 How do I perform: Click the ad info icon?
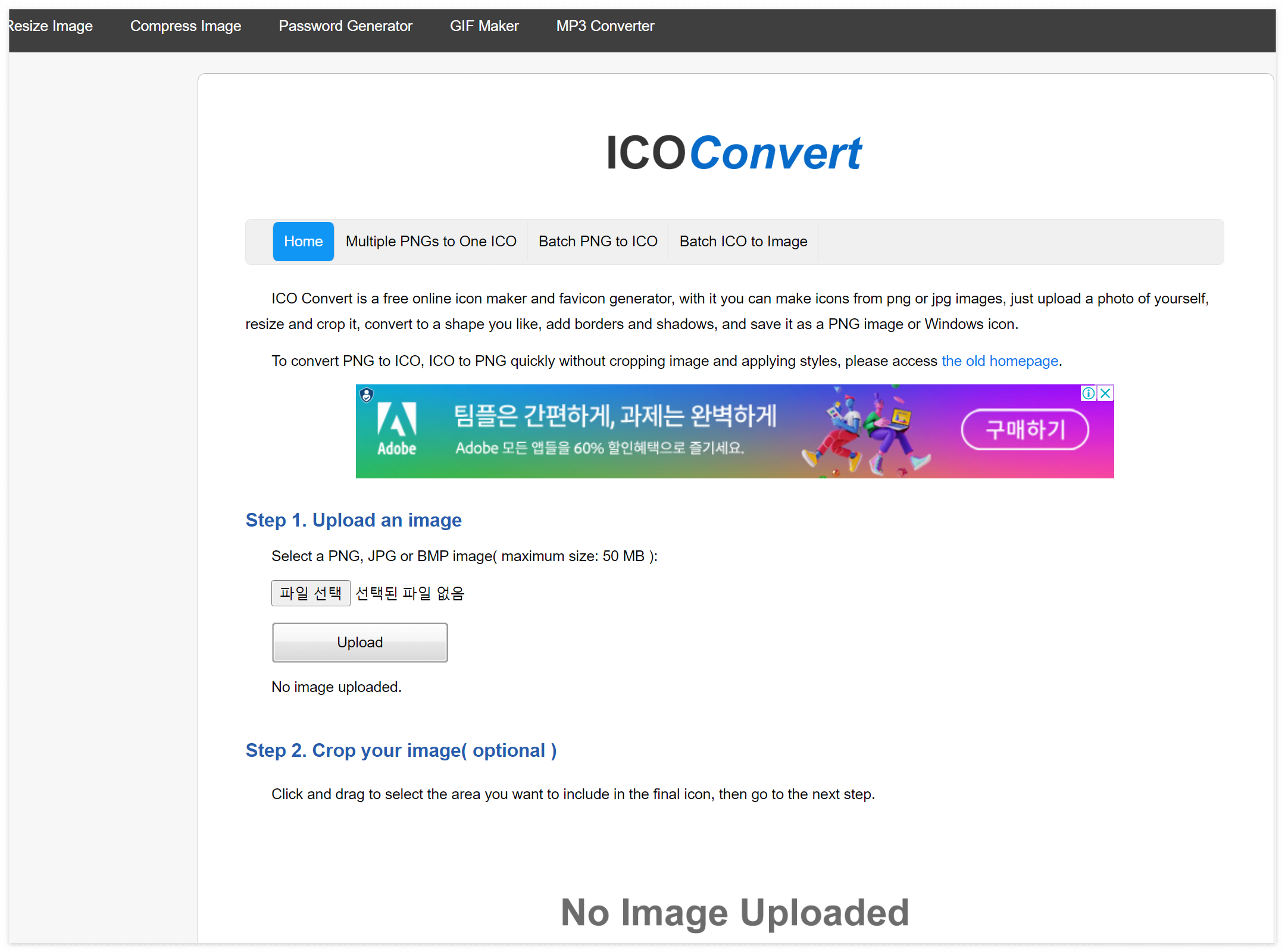click(x=1089, y=393)
